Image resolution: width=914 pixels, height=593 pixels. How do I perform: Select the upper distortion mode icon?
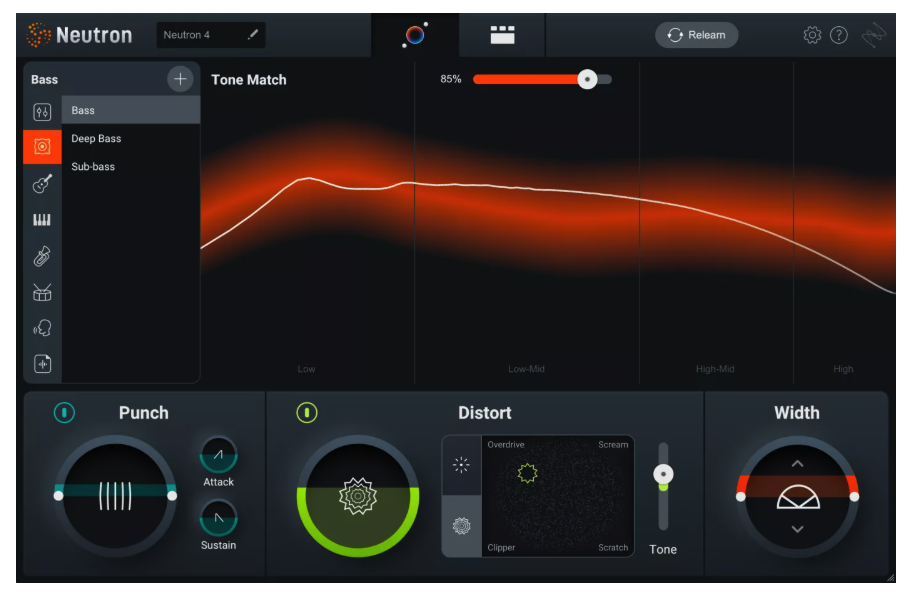click(461, 465)
